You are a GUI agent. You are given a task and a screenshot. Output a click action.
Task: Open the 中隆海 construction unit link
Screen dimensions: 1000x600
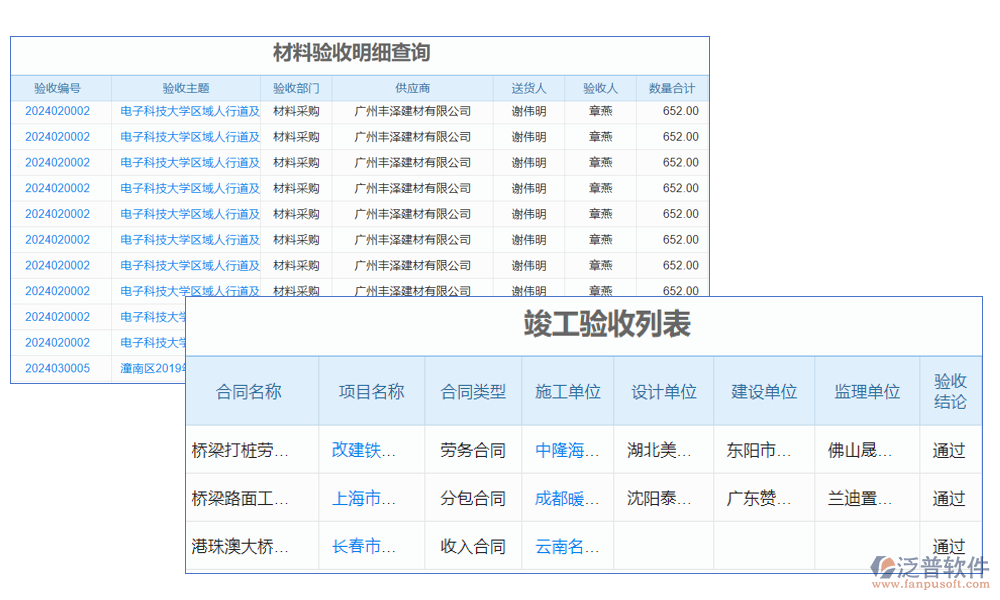tap(566, 449)
